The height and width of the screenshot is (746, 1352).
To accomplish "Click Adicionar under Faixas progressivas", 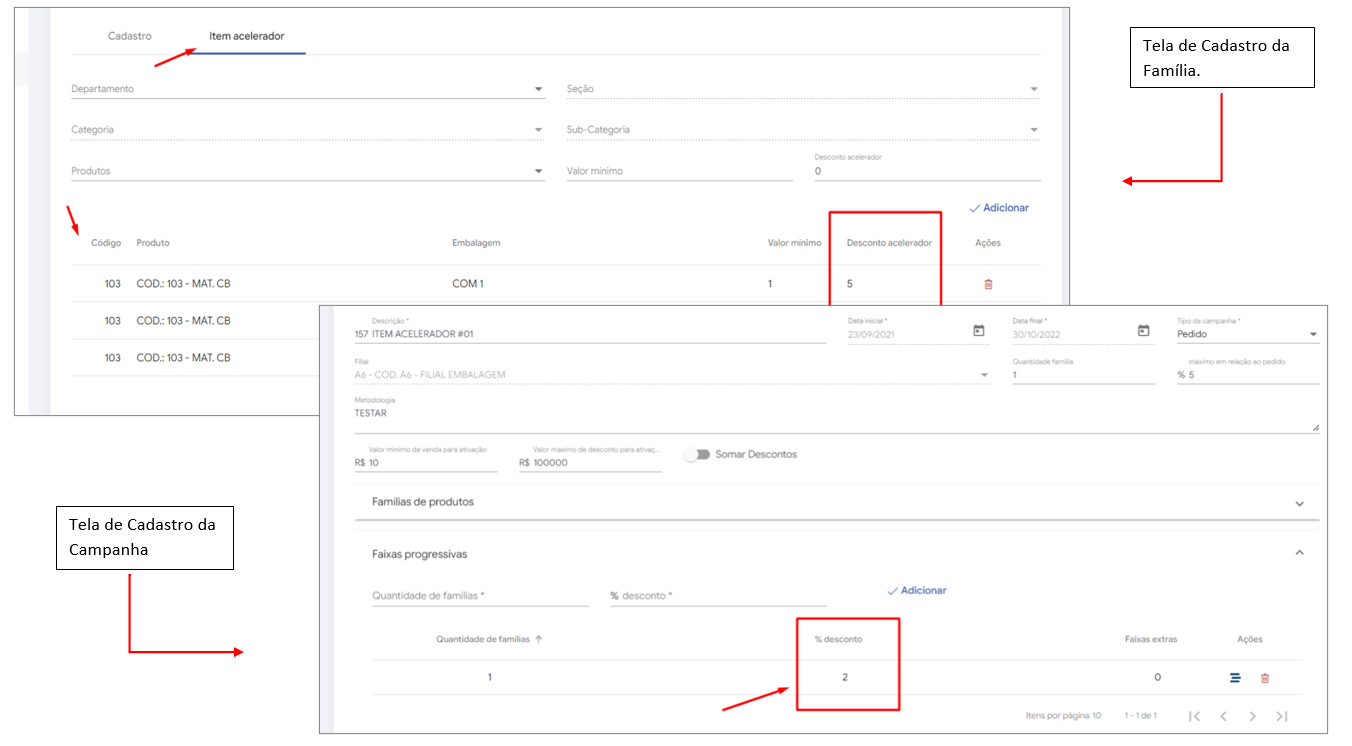I will [917, 591].
